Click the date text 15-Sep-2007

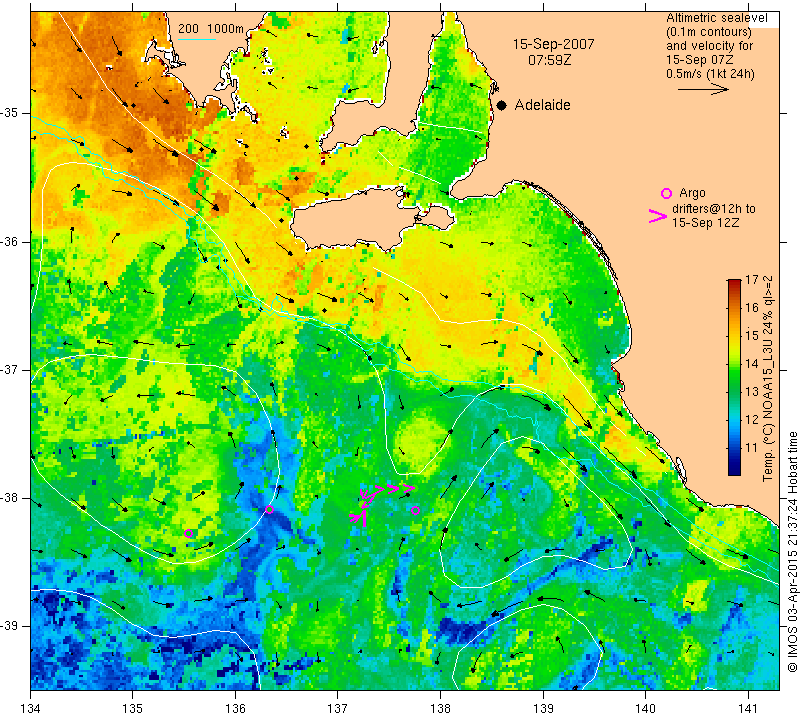tap(554, 44)
